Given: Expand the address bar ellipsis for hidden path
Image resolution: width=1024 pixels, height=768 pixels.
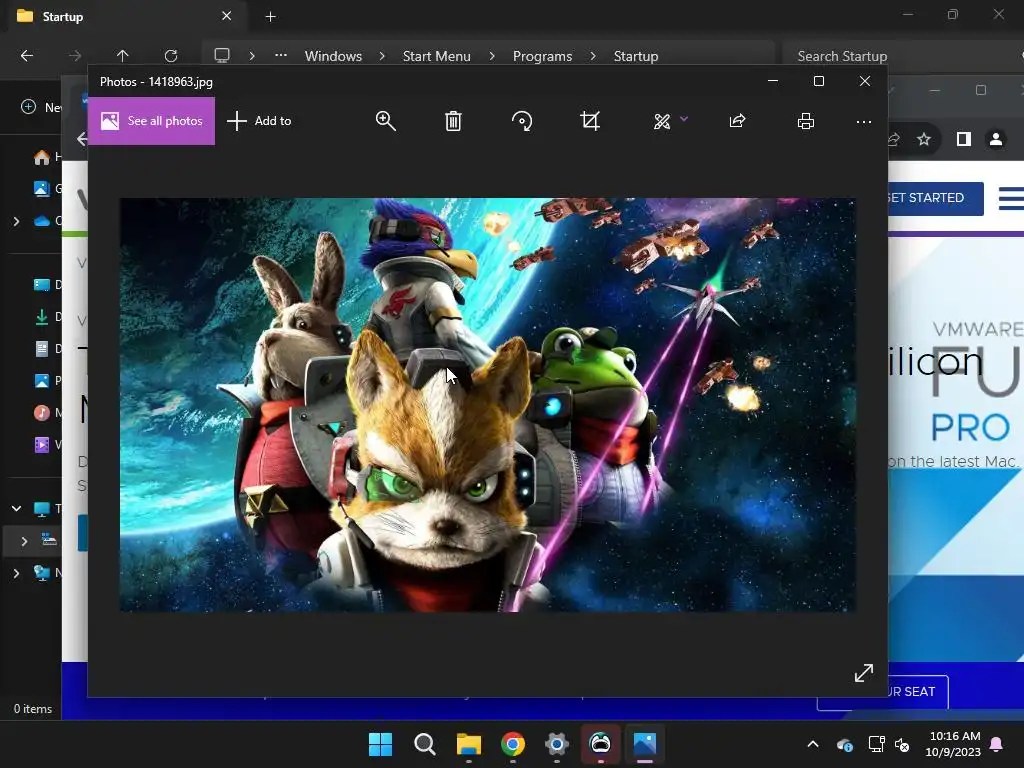Looking at the screenshot, I should [281, 56].
